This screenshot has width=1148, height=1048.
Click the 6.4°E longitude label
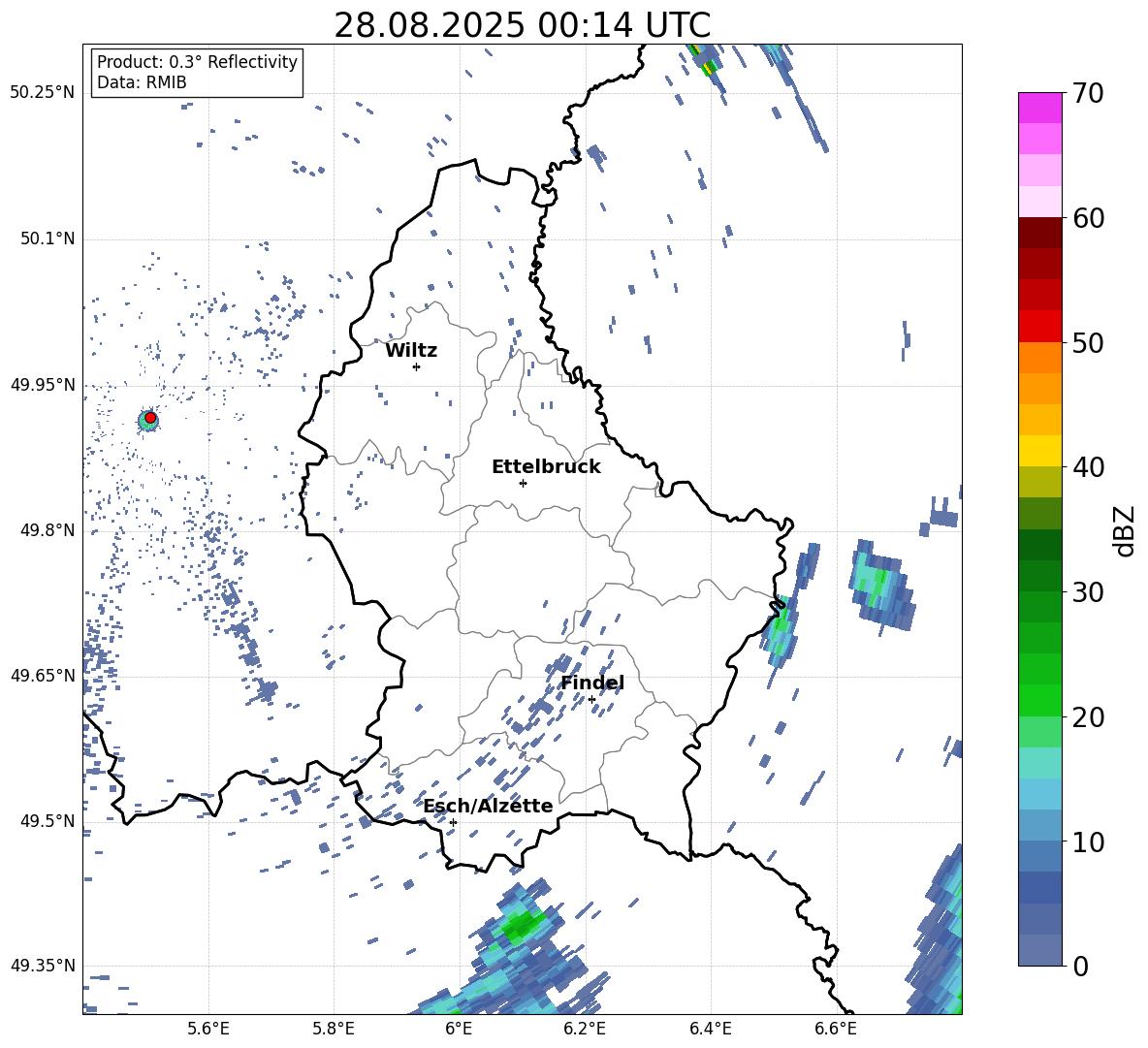pyautogui.click(x=710, y=1029)
